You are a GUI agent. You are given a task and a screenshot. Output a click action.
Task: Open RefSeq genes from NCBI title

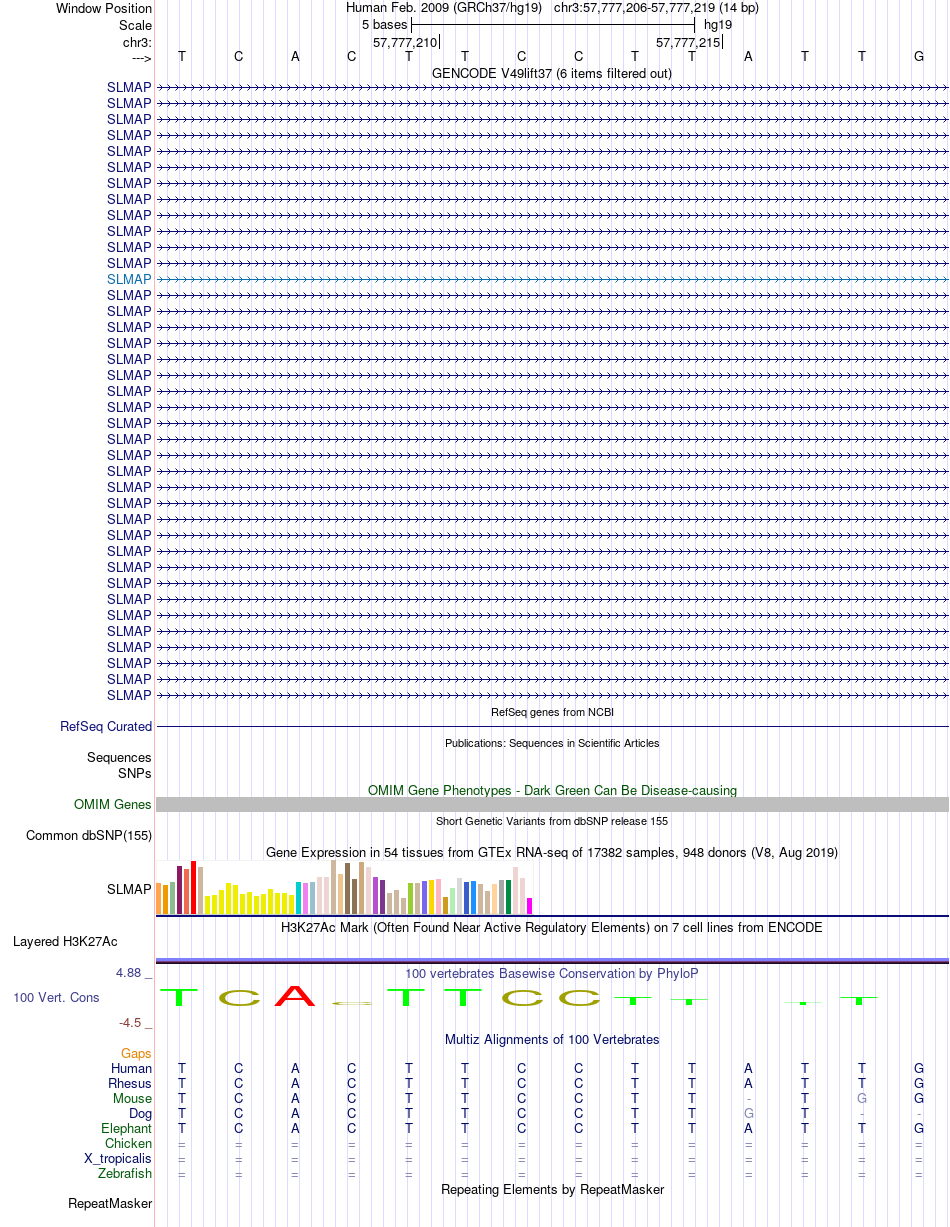pyautogui.click(x=552, y=712)
